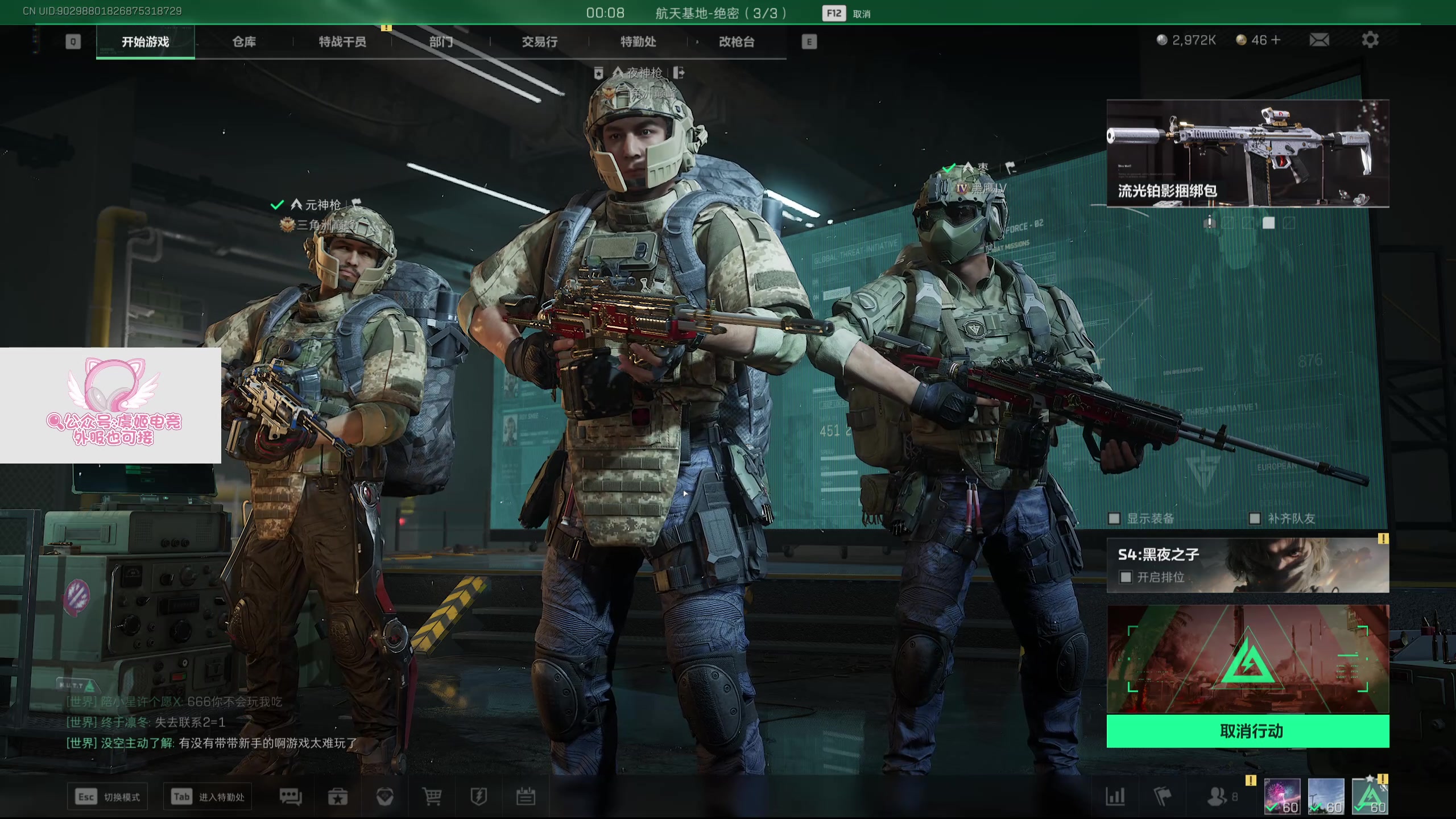Switch to the 改枪台 tab
The width and height of the screenshot is (1456, 819).
point(737,42)
